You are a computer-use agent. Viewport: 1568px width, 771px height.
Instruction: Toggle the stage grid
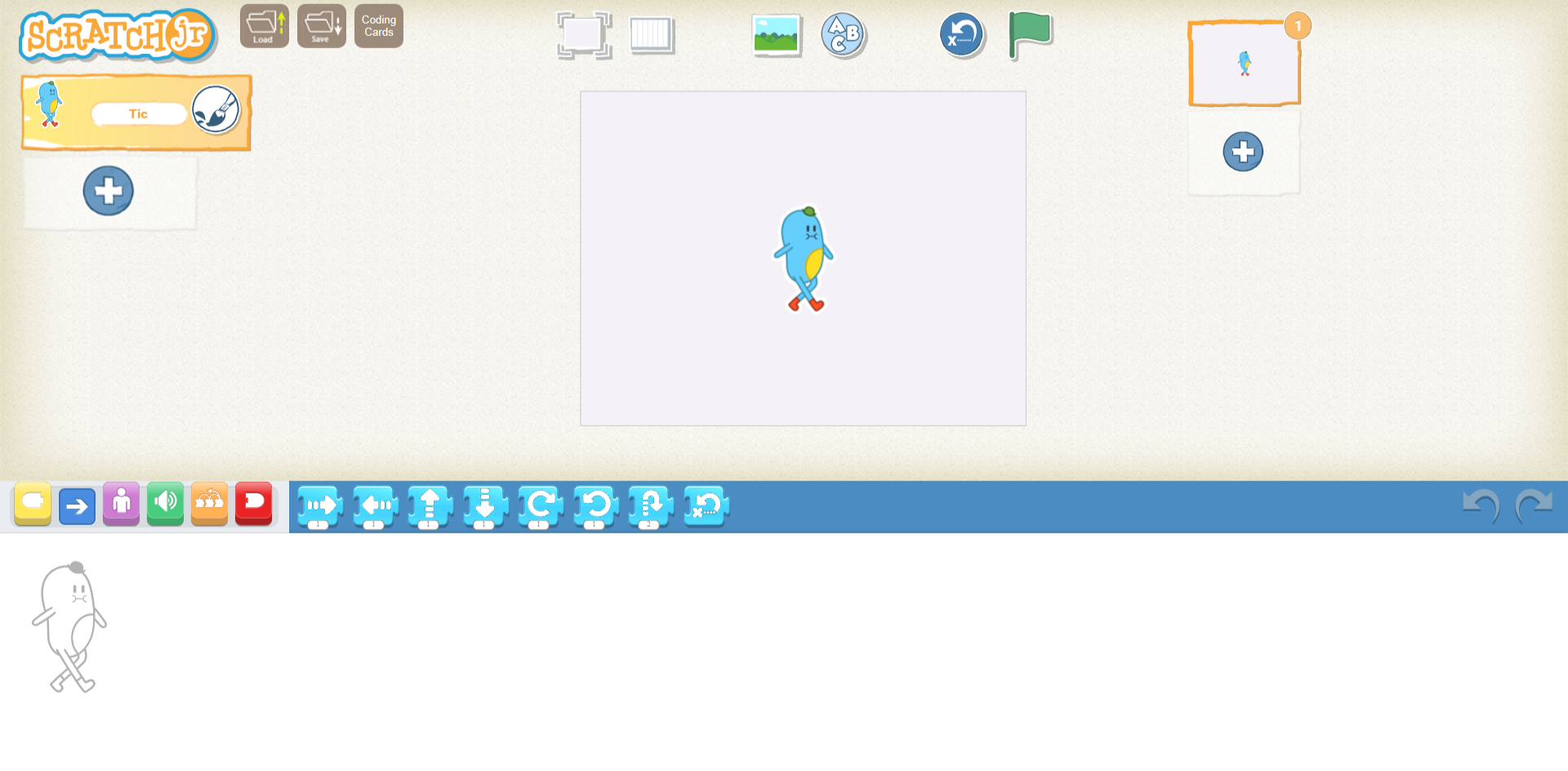(652, 35)
